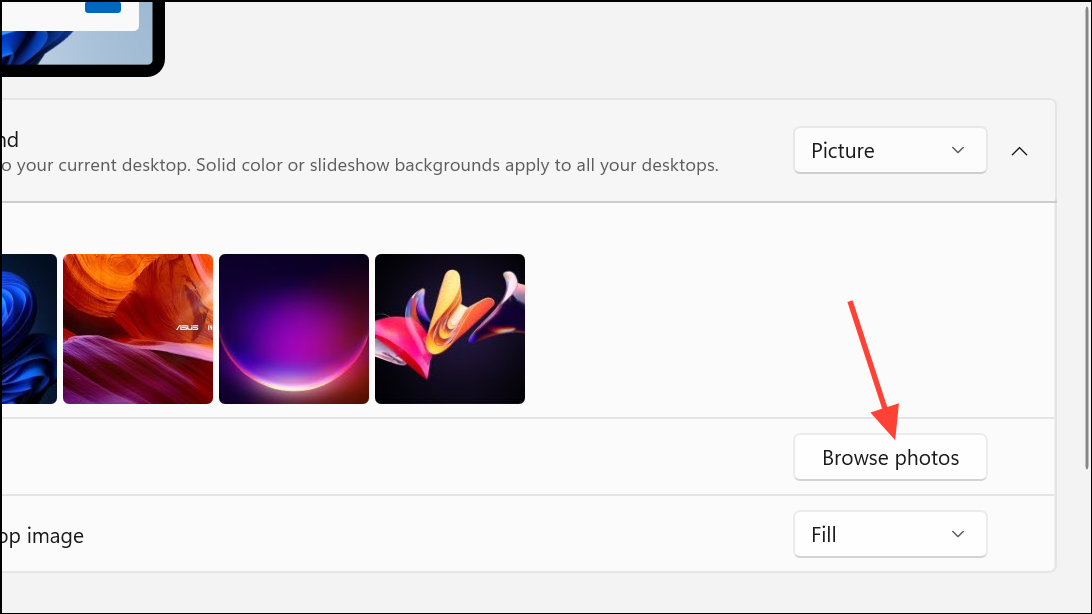Open the Fill fit dropdown

[x=889, y=534]
